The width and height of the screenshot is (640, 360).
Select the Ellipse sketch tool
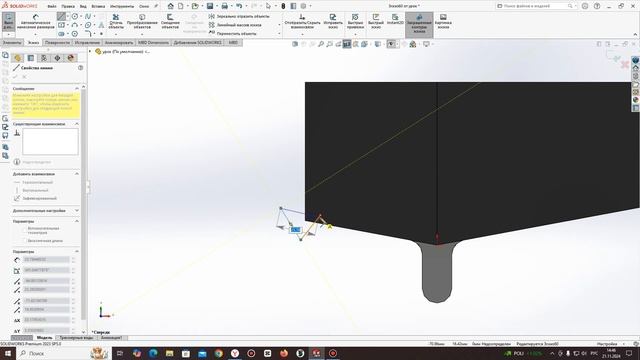88,25
